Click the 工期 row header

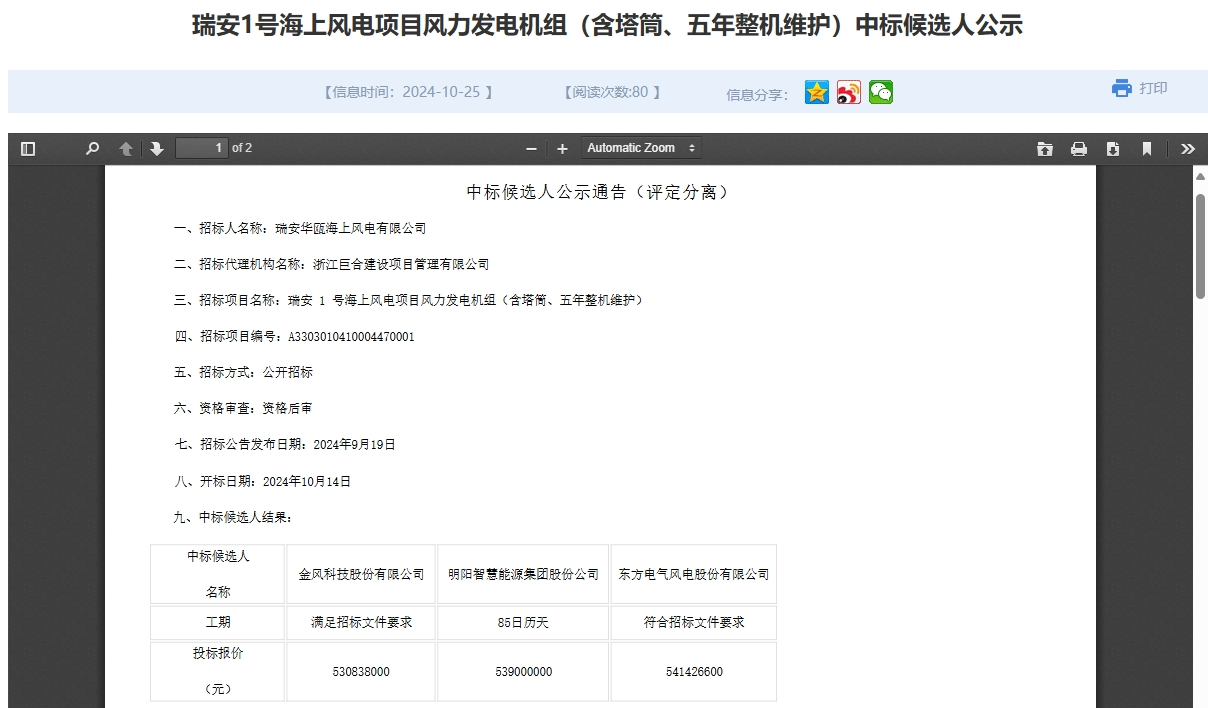point(218,622)
